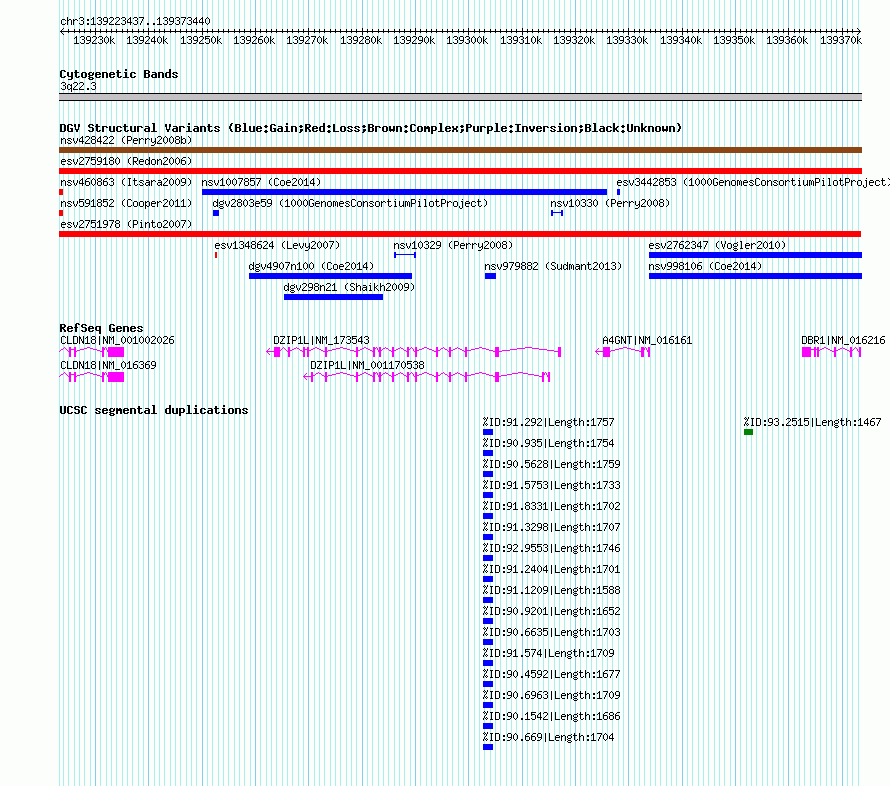The width and height of the screenshot is (890, 786).
Task: Click the CLDN18|NM_016369 gene label
Action: tap(108, 365)
